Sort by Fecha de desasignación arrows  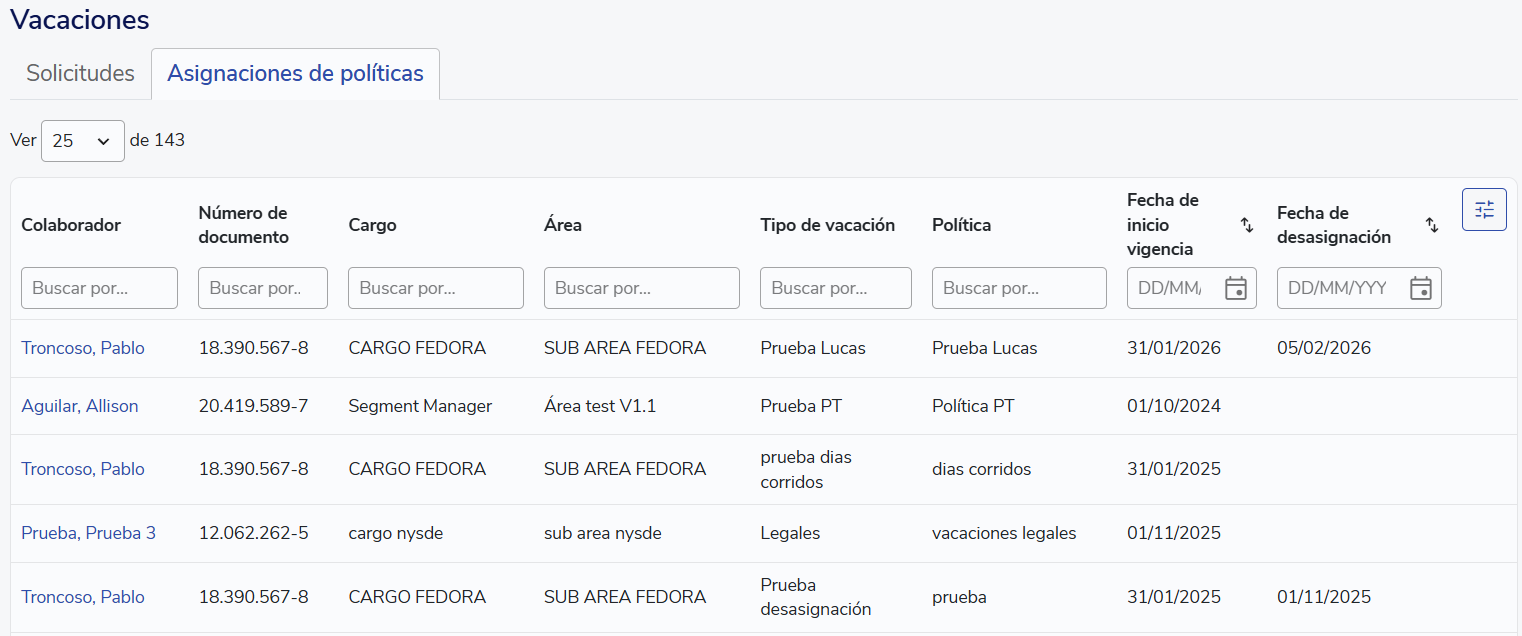(1431, 225)
